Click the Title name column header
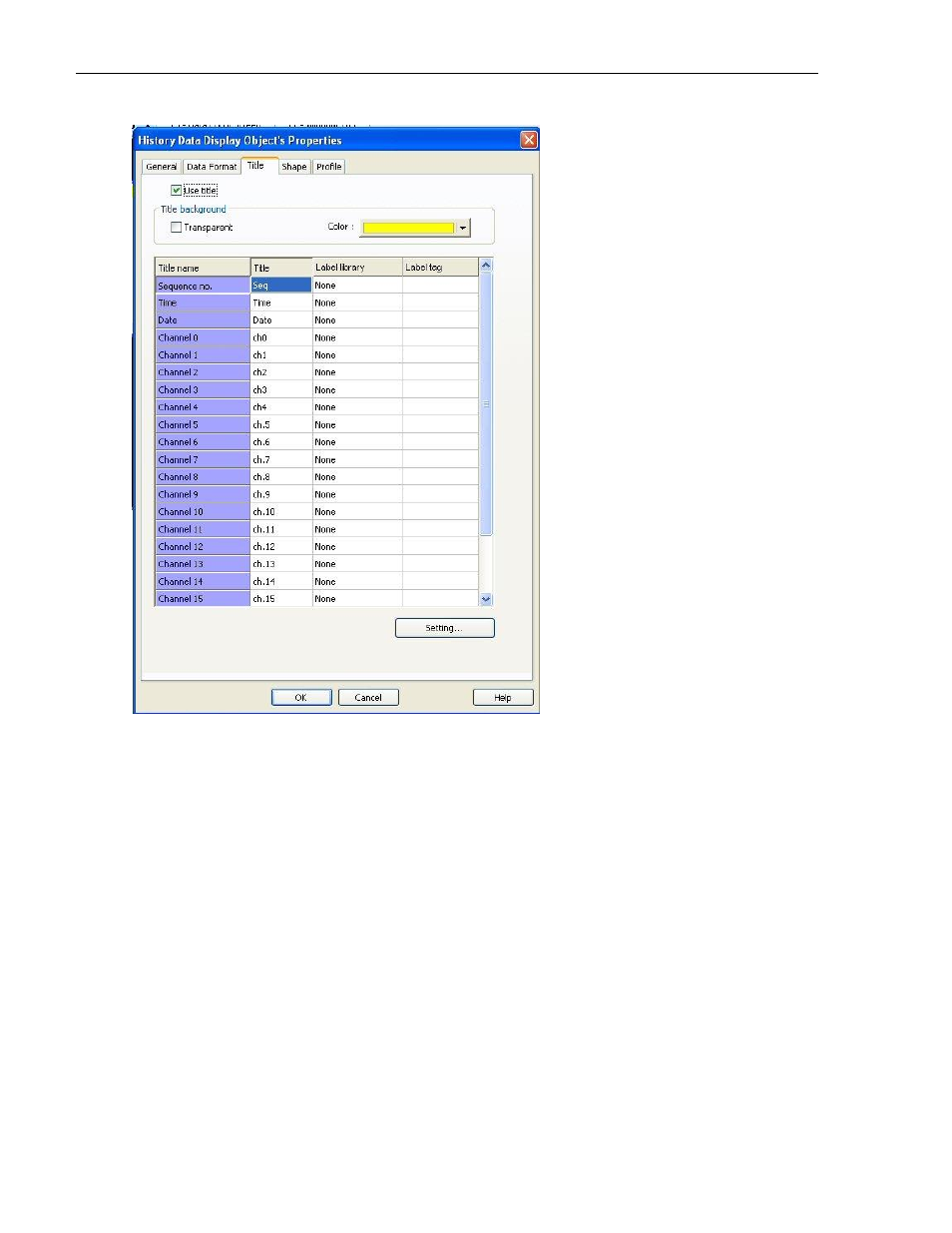Screen dimensions: 952x1233 [203, 268]
